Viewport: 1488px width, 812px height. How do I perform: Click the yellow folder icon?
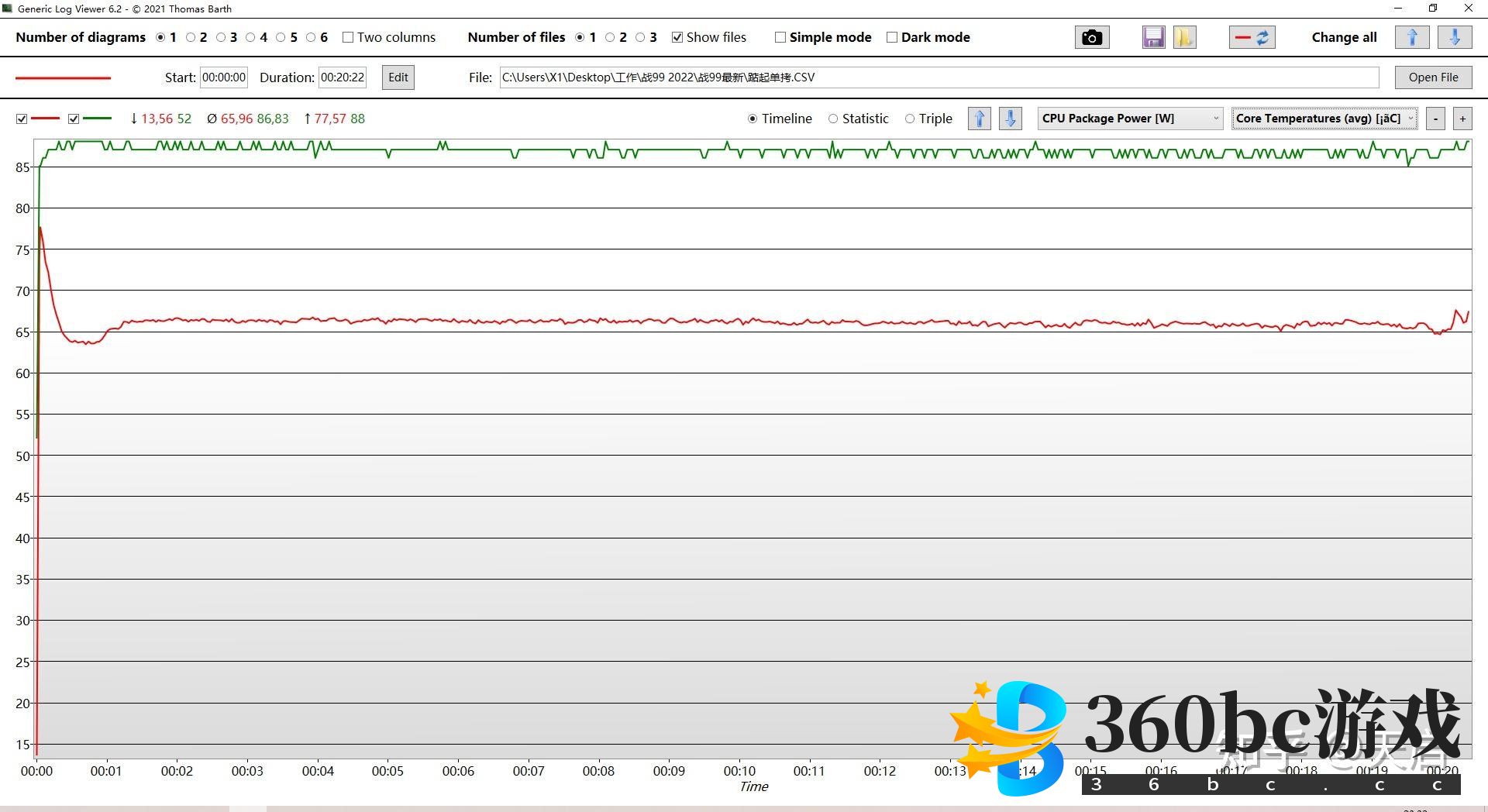(1184, 37)
